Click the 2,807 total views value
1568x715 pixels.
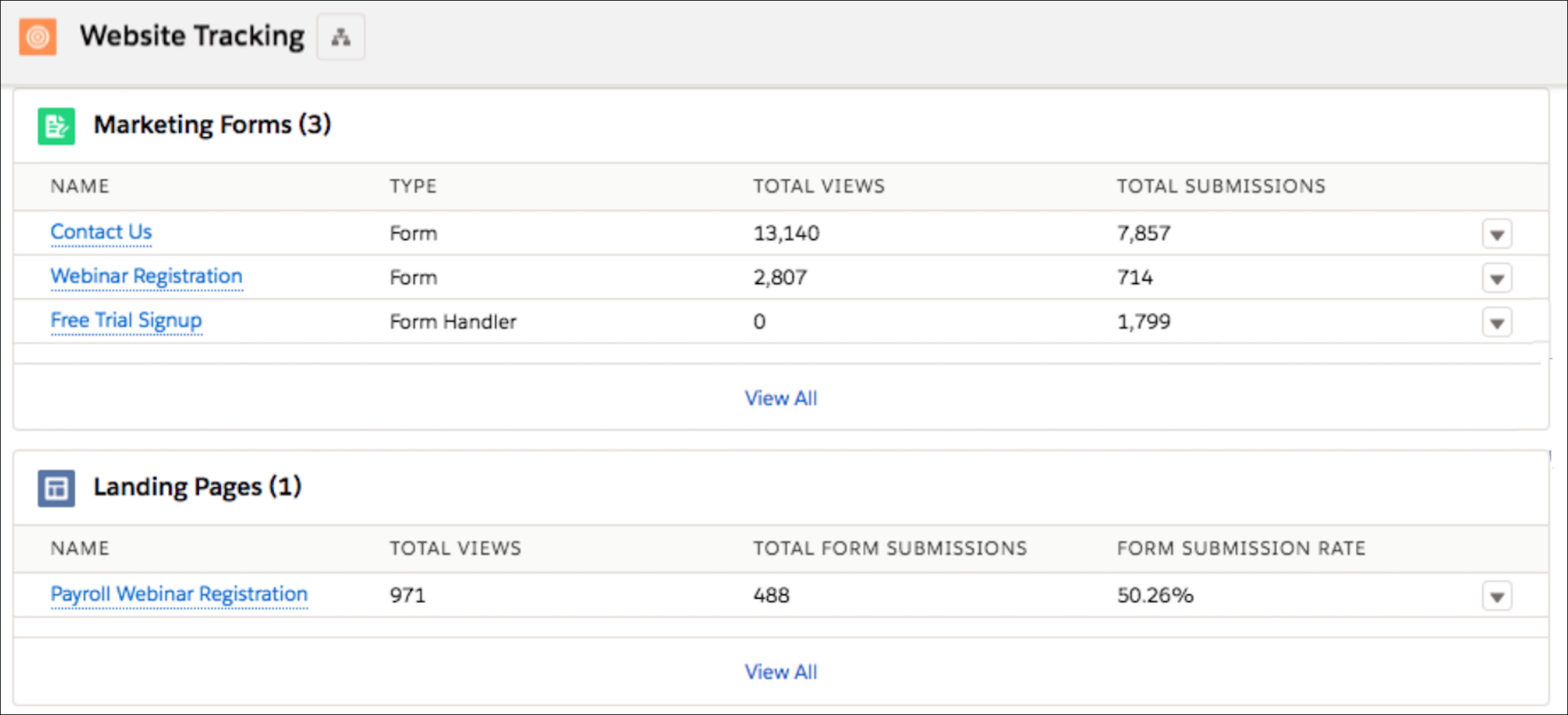point(780,278)
